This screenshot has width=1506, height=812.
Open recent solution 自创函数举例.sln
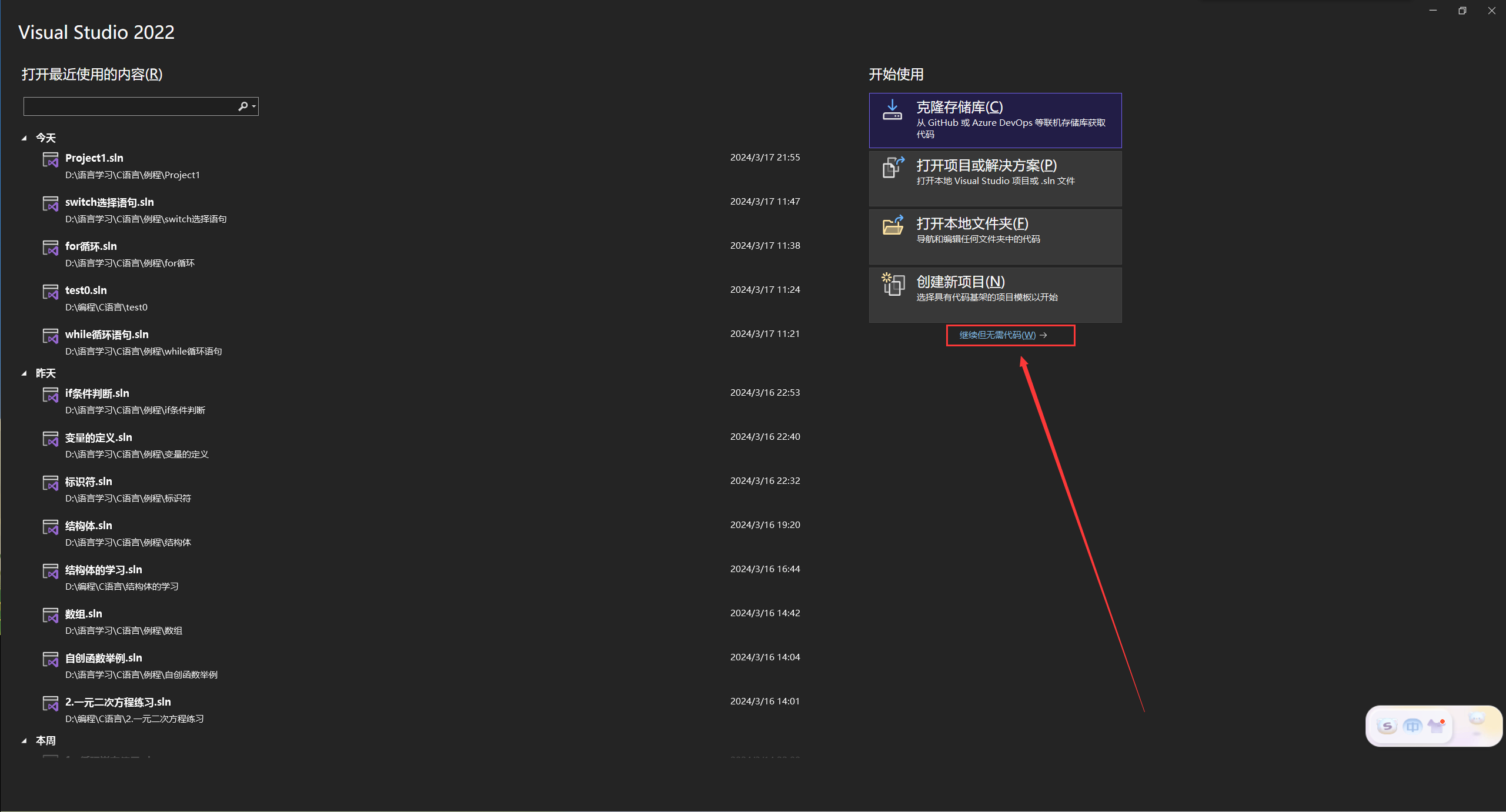point(421,666)
